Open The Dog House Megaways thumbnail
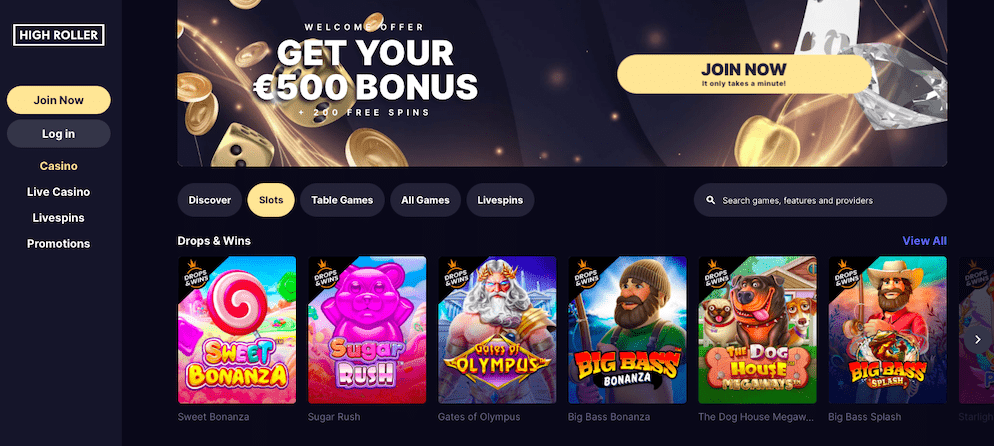The width and height of the screenshot is (994, 446). (x=758, y=329)
